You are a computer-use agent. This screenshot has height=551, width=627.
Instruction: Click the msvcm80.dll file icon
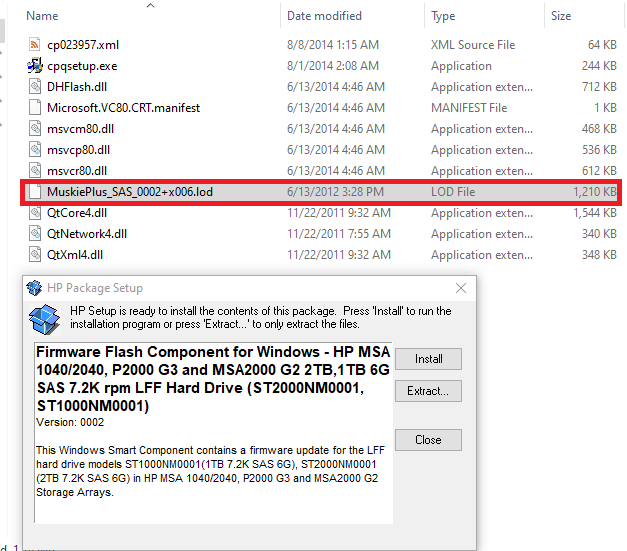35,129
